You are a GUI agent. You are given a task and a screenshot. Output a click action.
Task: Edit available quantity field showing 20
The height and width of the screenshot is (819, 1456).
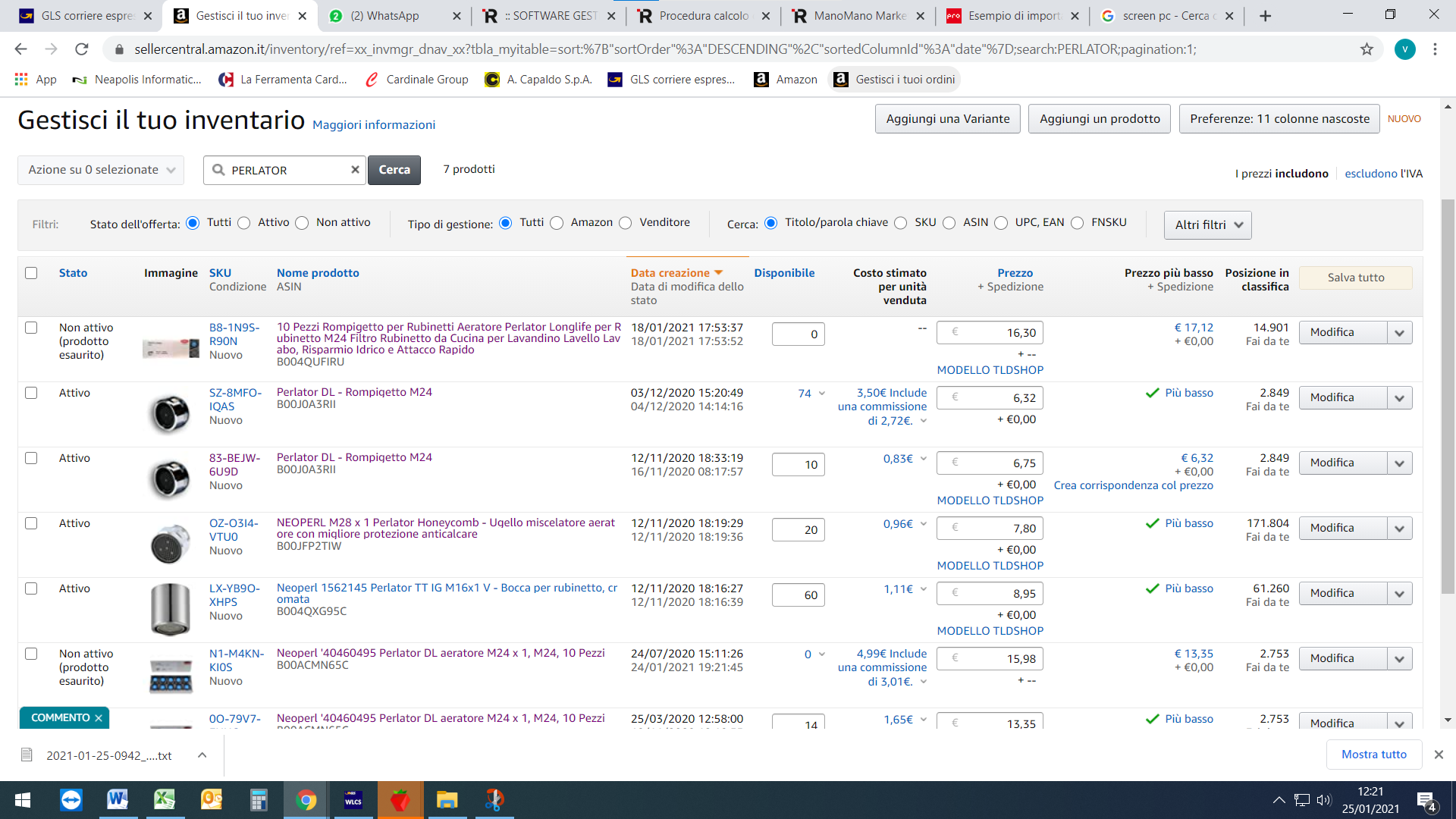pyautogui.click(x=799, y=530)
